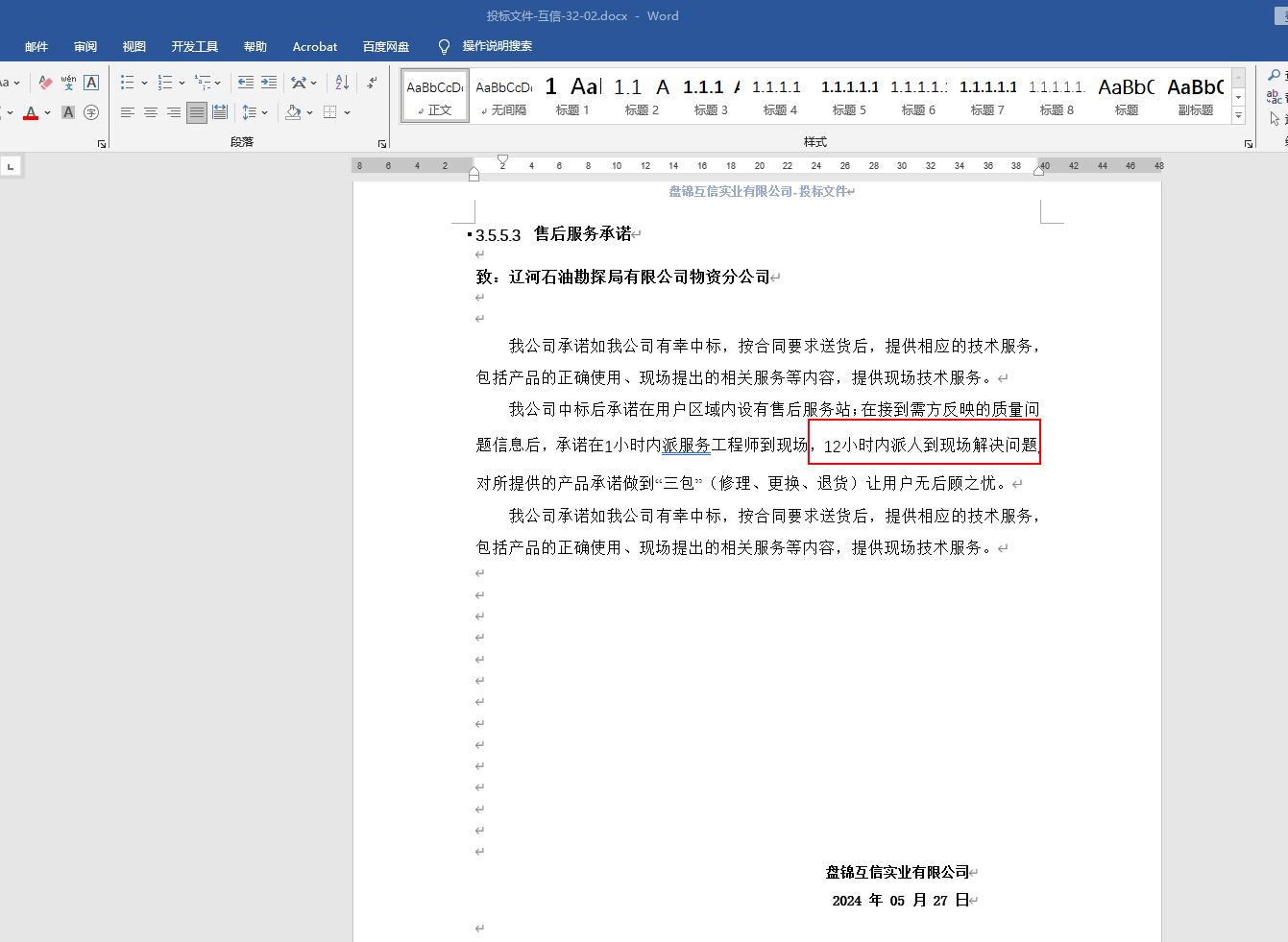Open the 开发工具 (Developer) tab

(x=195, y=46)
